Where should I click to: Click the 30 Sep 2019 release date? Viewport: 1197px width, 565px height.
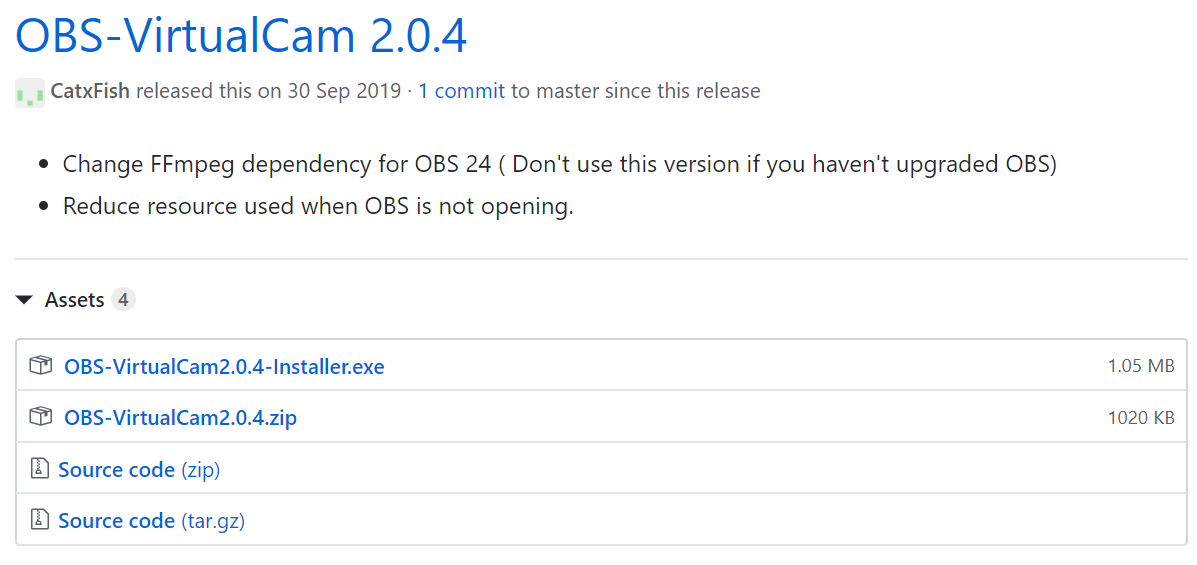point(343,91)
